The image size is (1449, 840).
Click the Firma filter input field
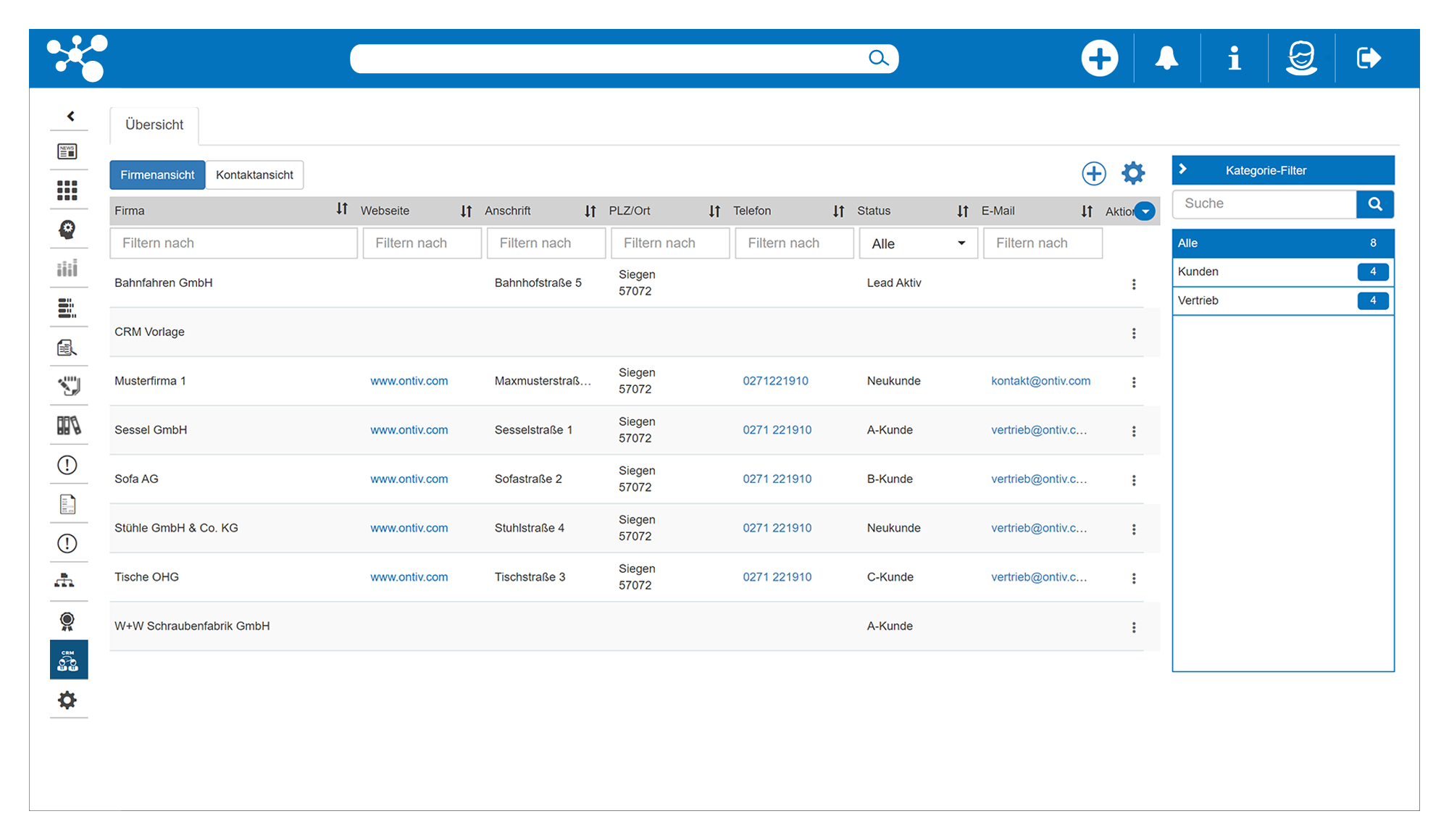click(233, 243)
